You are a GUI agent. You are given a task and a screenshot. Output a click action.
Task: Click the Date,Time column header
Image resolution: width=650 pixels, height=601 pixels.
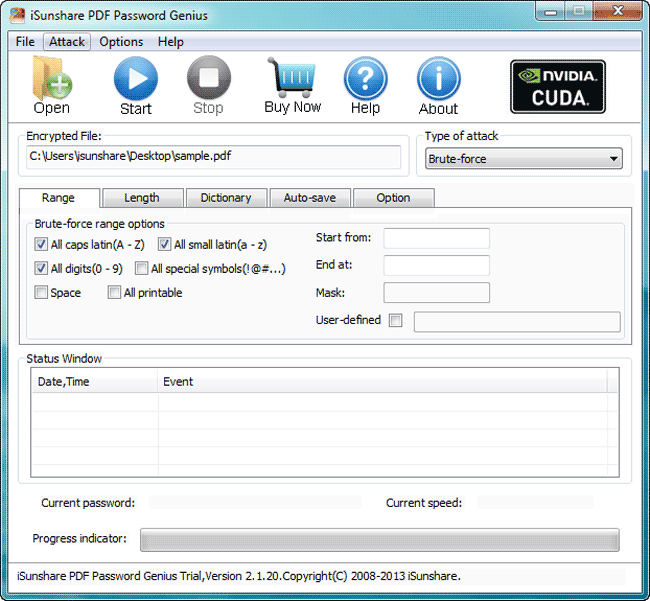[95, 381]
